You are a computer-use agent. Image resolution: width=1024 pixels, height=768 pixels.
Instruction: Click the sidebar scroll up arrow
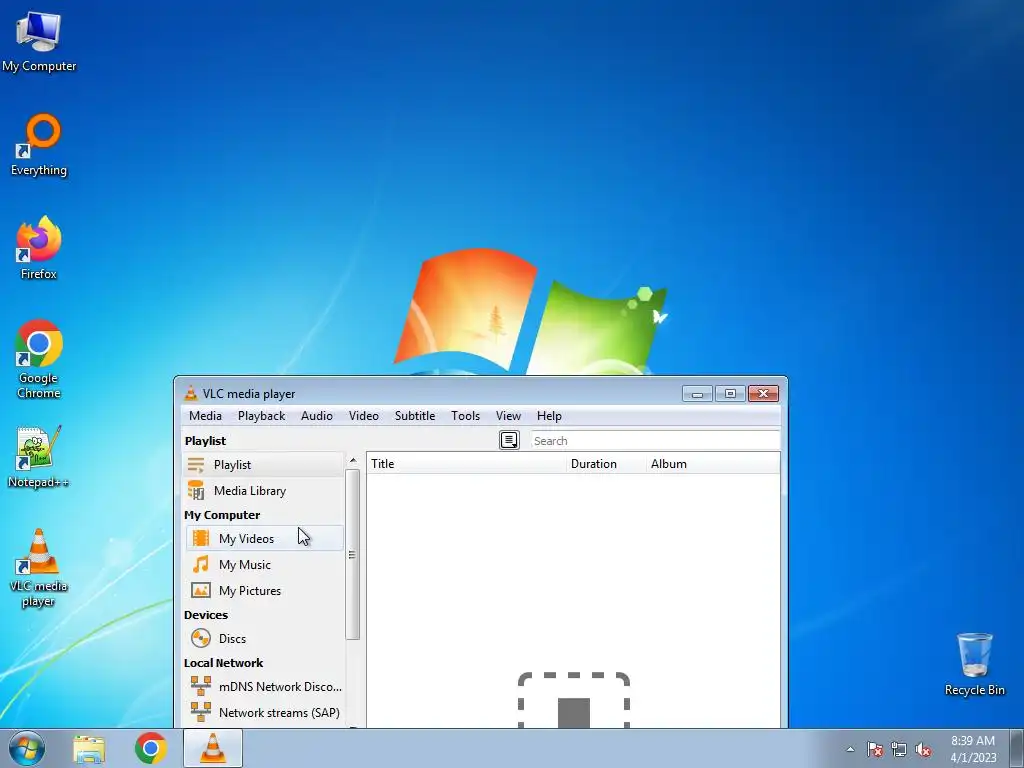(x=353, y=461)
